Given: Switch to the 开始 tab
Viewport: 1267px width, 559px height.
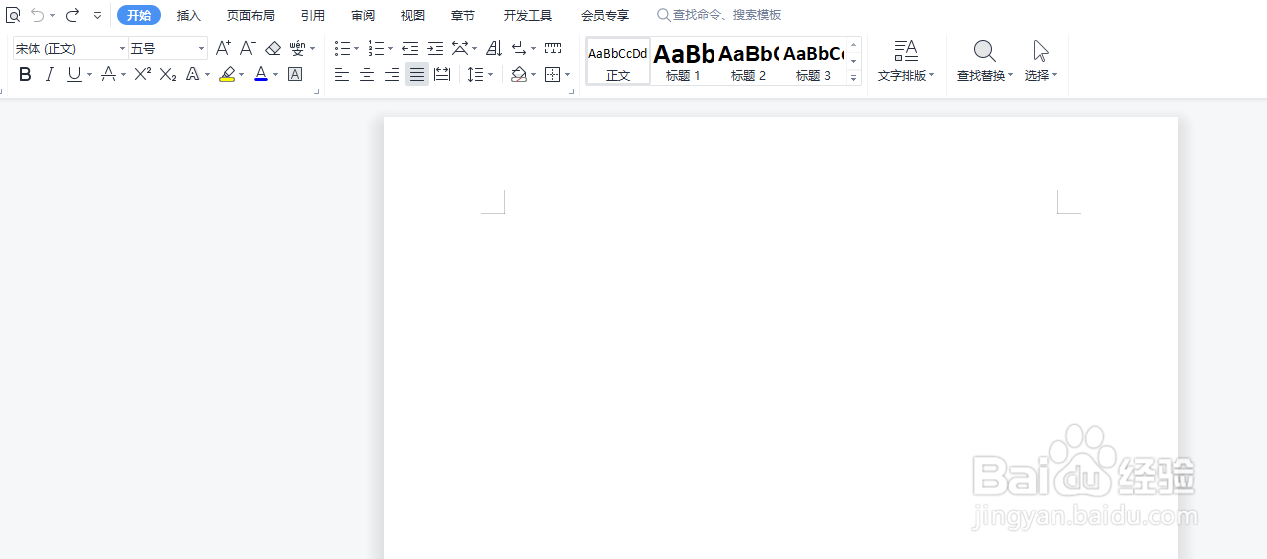Looking at the screenshot, I should [139, 15].
